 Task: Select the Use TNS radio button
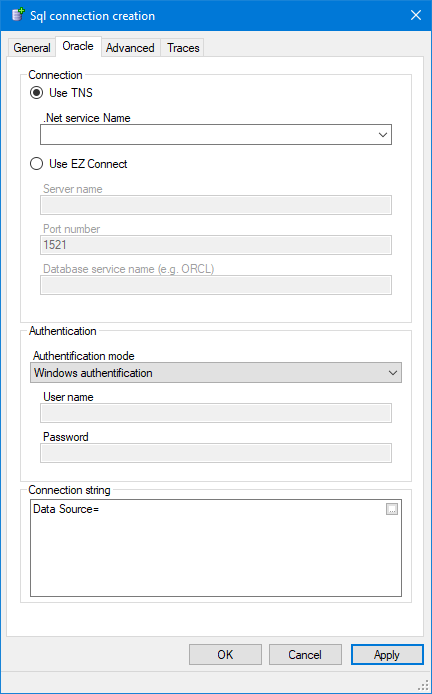36,93
